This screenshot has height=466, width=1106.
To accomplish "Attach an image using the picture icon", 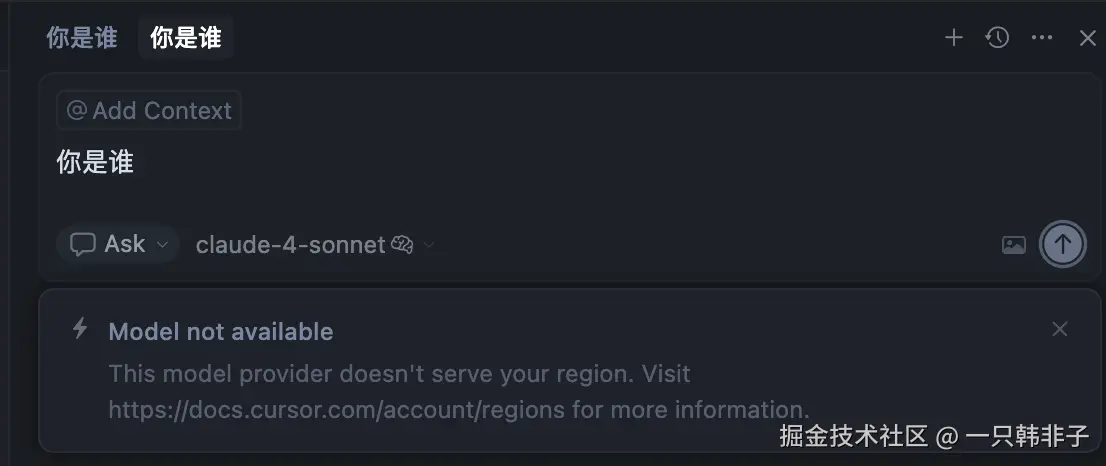I will [x=1014, y=245].
